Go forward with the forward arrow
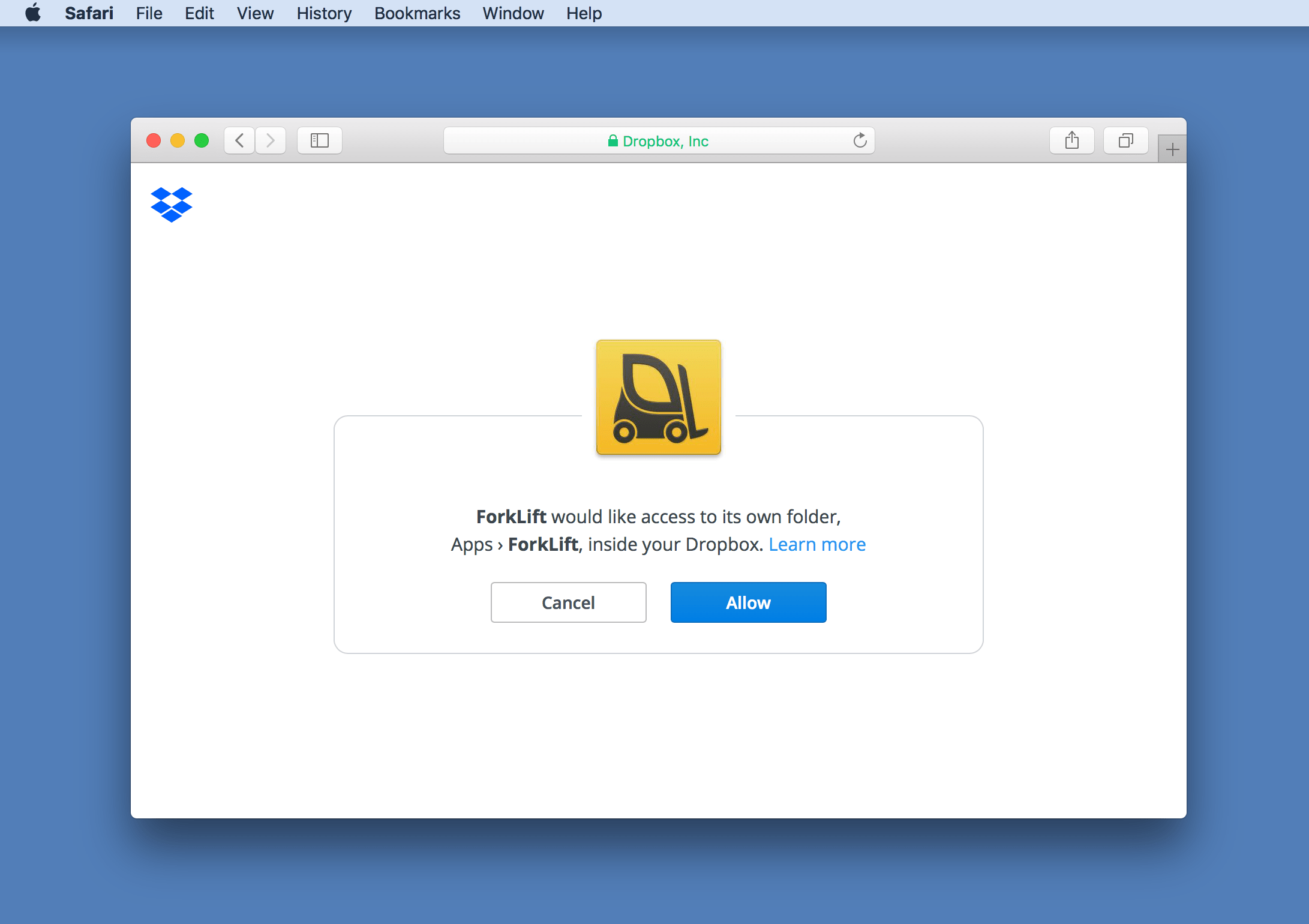Image resolution: width=1309 pixels, height=924 pixels. (x=271, y=140)
